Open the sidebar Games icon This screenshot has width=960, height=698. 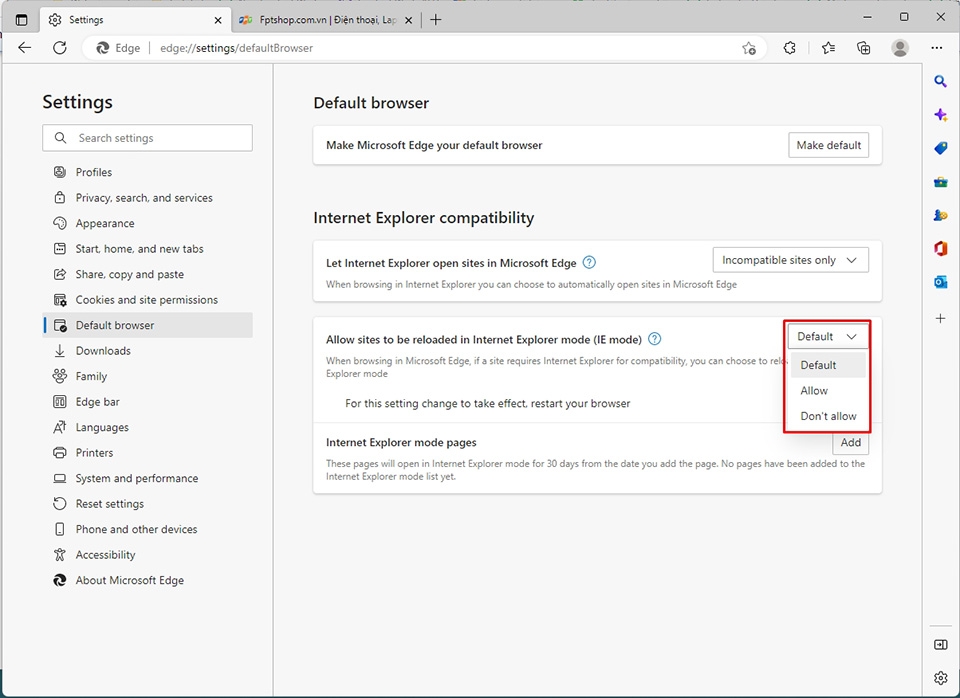coord(940,215)
